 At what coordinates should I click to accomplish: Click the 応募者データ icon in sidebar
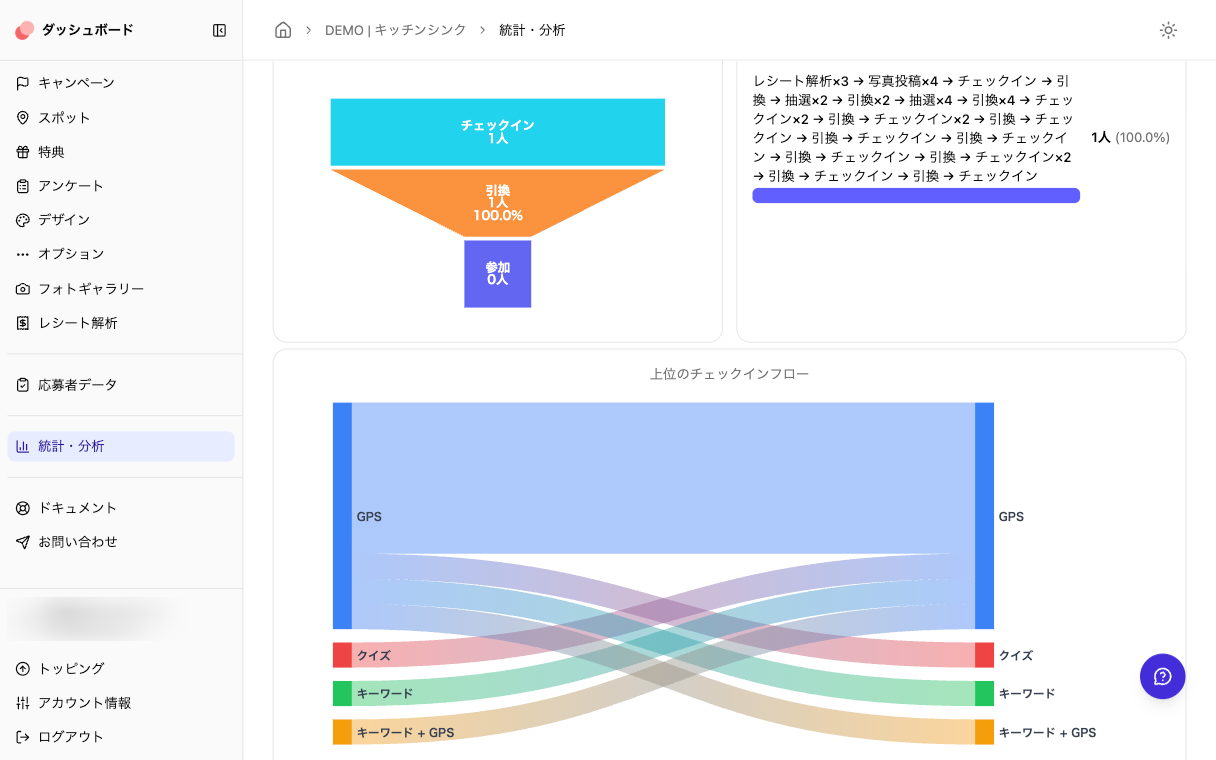(22, 384)
